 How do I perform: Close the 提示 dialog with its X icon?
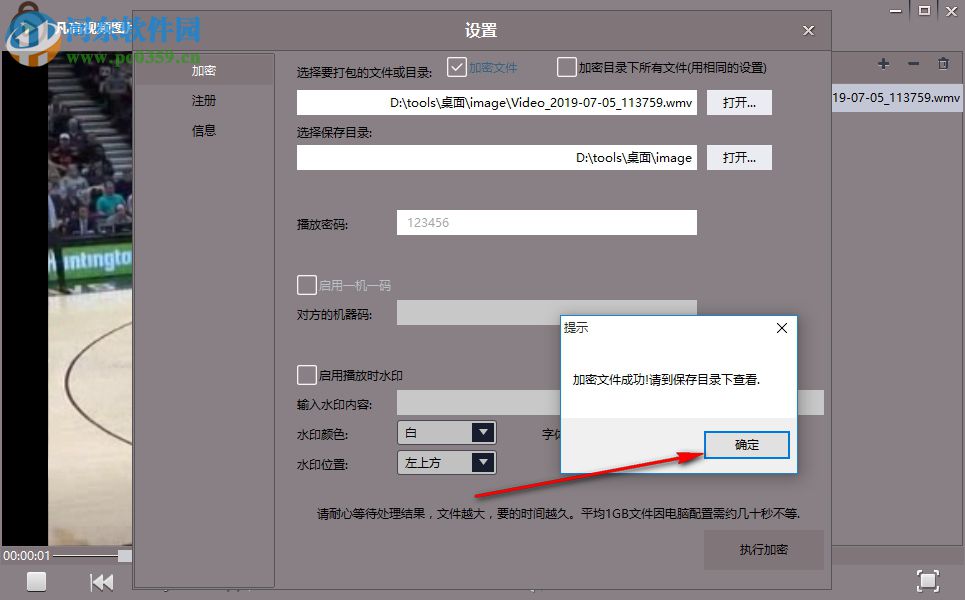click(781, 328)
